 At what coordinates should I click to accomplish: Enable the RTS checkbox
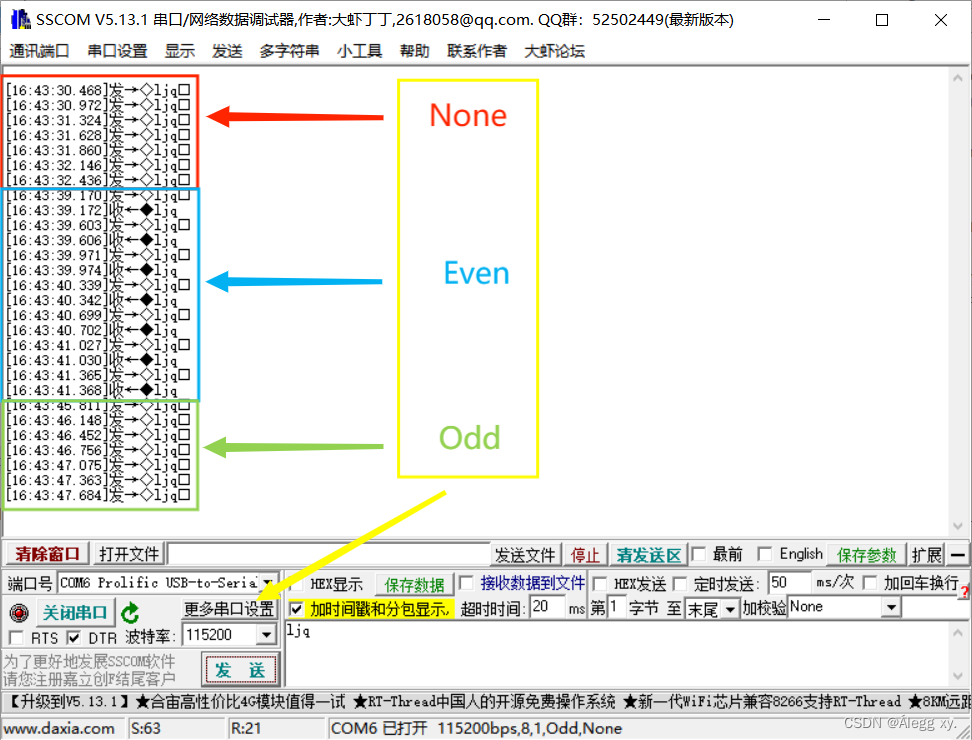[17, 638]
